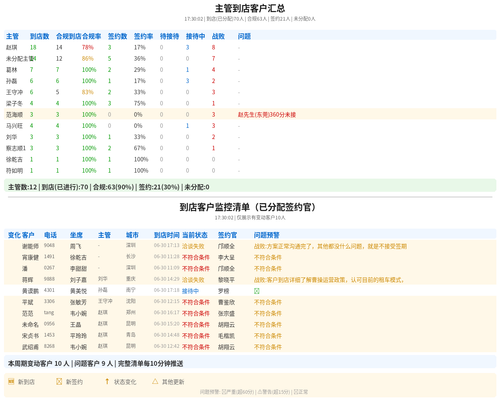
Task: Click the orange 83% compliance rate value
Action: [x=88, y=92]
